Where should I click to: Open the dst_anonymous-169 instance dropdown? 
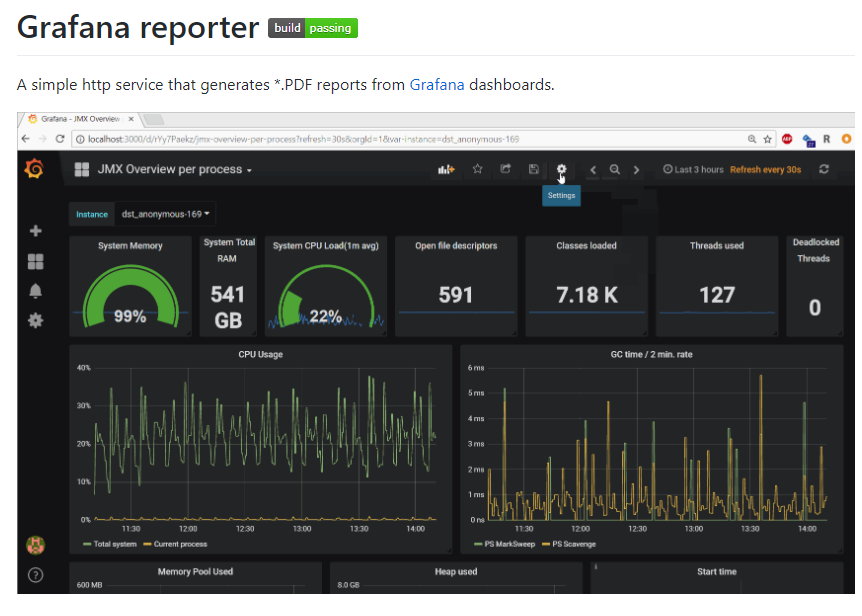(165, 214)
